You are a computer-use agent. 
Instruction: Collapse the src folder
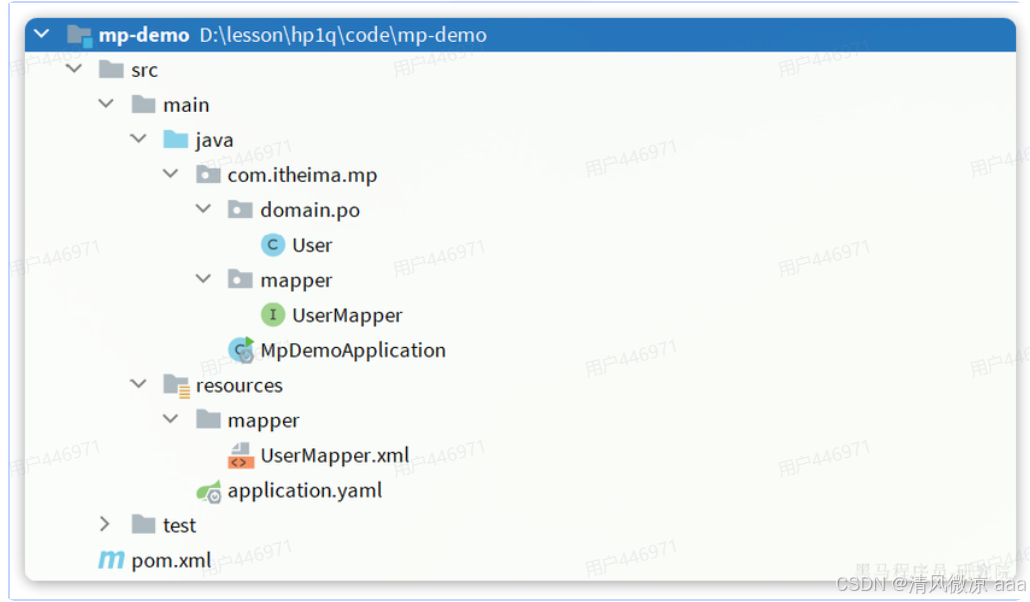click(x=74, y=68)
